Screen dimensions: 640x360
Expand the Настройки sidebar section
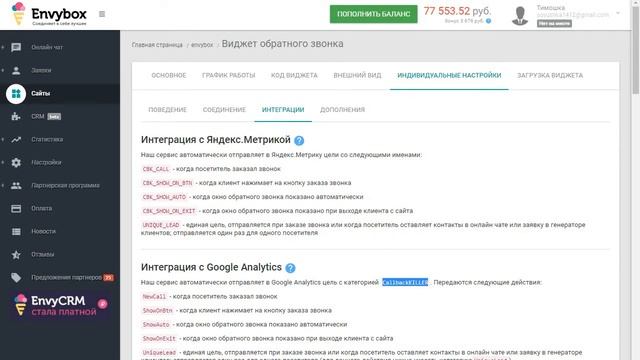2,162
